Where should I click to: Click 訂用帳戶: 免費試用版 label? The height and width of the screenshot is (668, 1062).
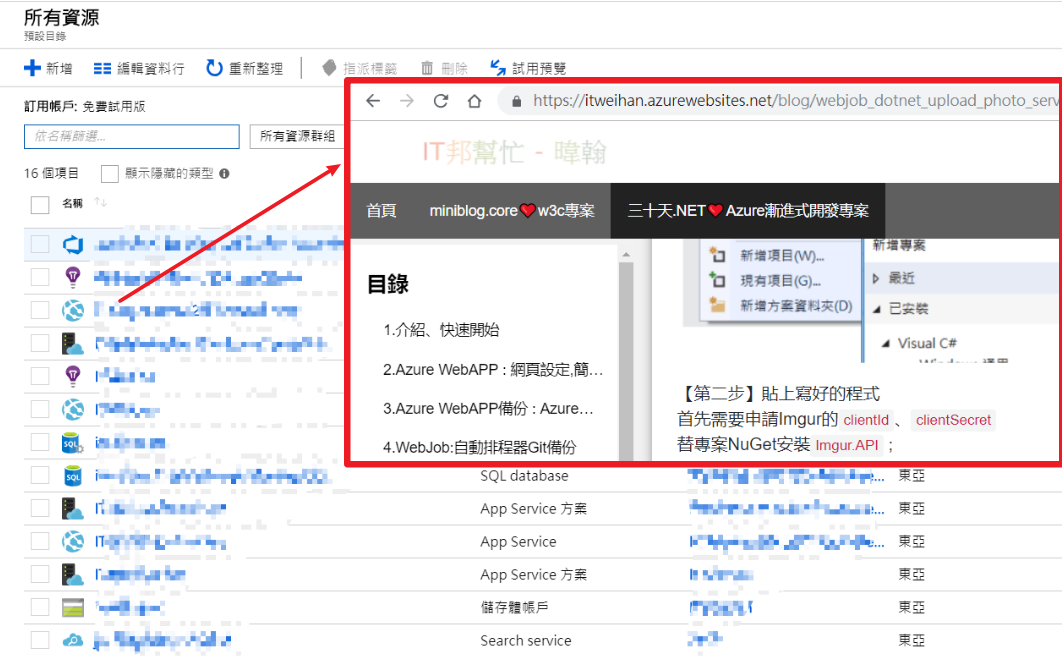(85, 106)
